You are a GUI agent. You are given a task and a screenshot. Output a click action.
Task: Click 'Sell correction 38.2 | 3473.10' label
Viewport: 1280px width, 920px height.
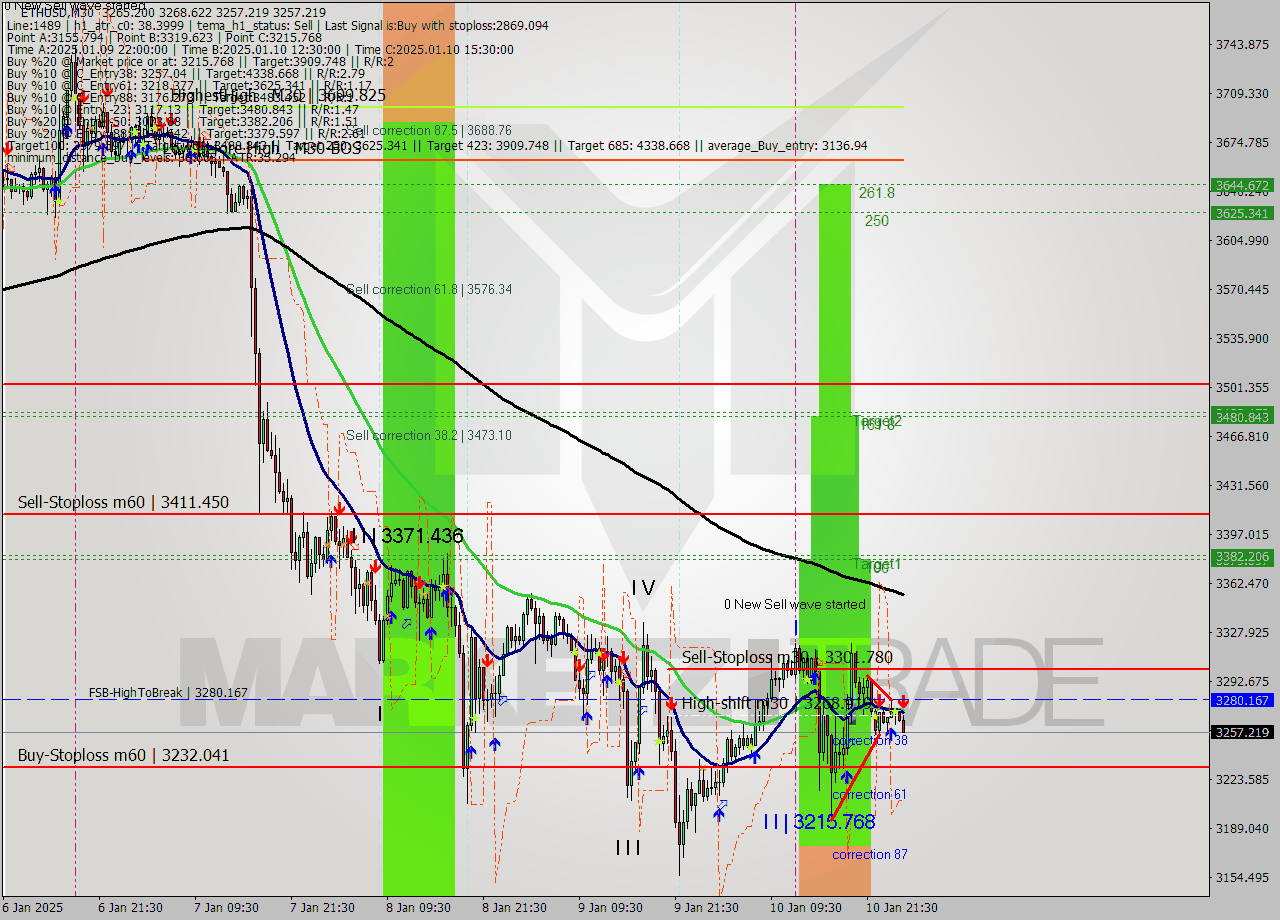pyautogui.click(x=429, y=435)
